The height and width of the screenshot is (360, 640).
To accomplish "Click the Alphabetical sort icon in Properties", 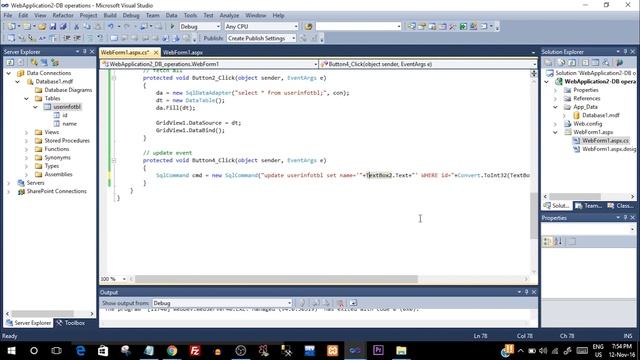I will coord(558,242).
